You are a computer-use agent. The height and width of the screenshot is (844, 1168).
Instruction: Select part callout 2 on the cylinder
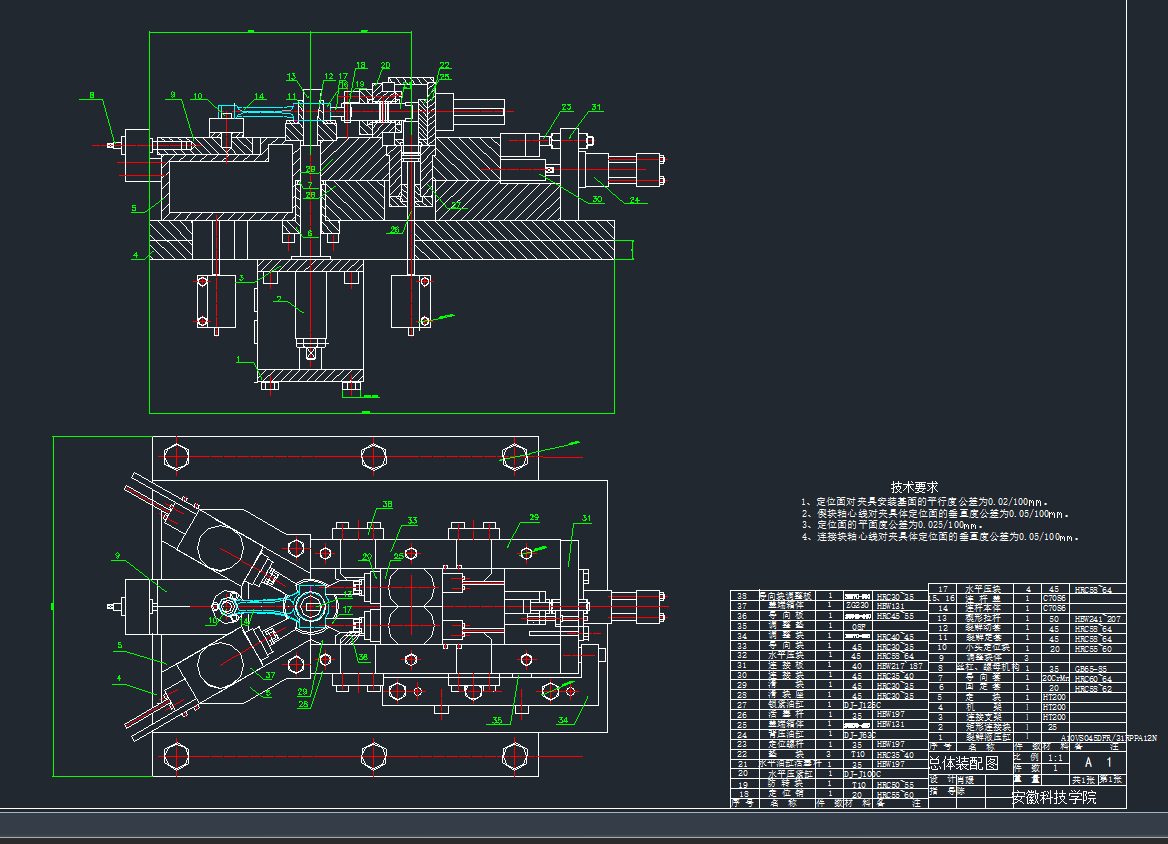281,300
